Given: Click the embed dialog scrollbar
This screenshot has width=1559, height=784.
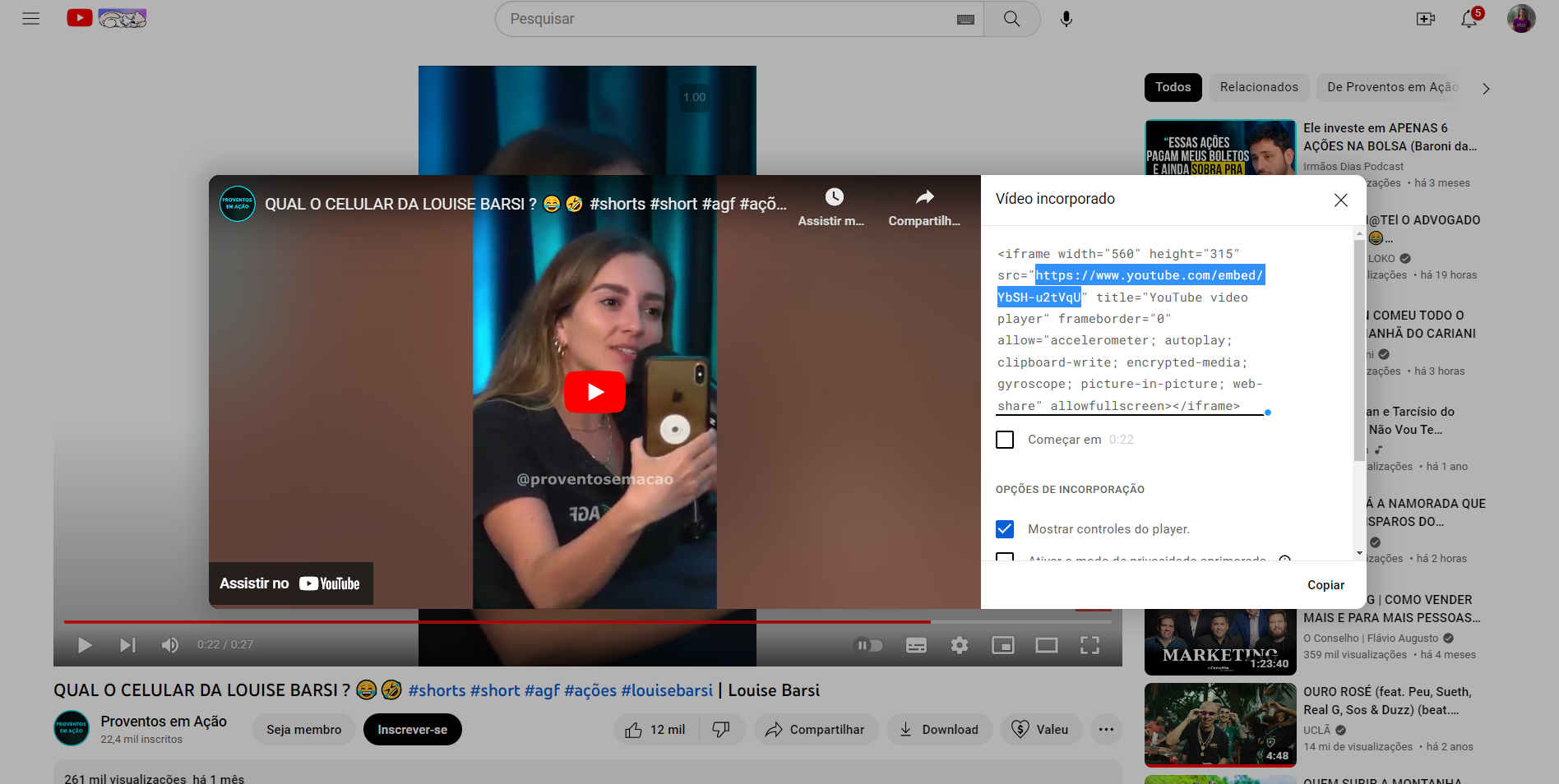Looking at the screenshot, I should (1359, 349).
